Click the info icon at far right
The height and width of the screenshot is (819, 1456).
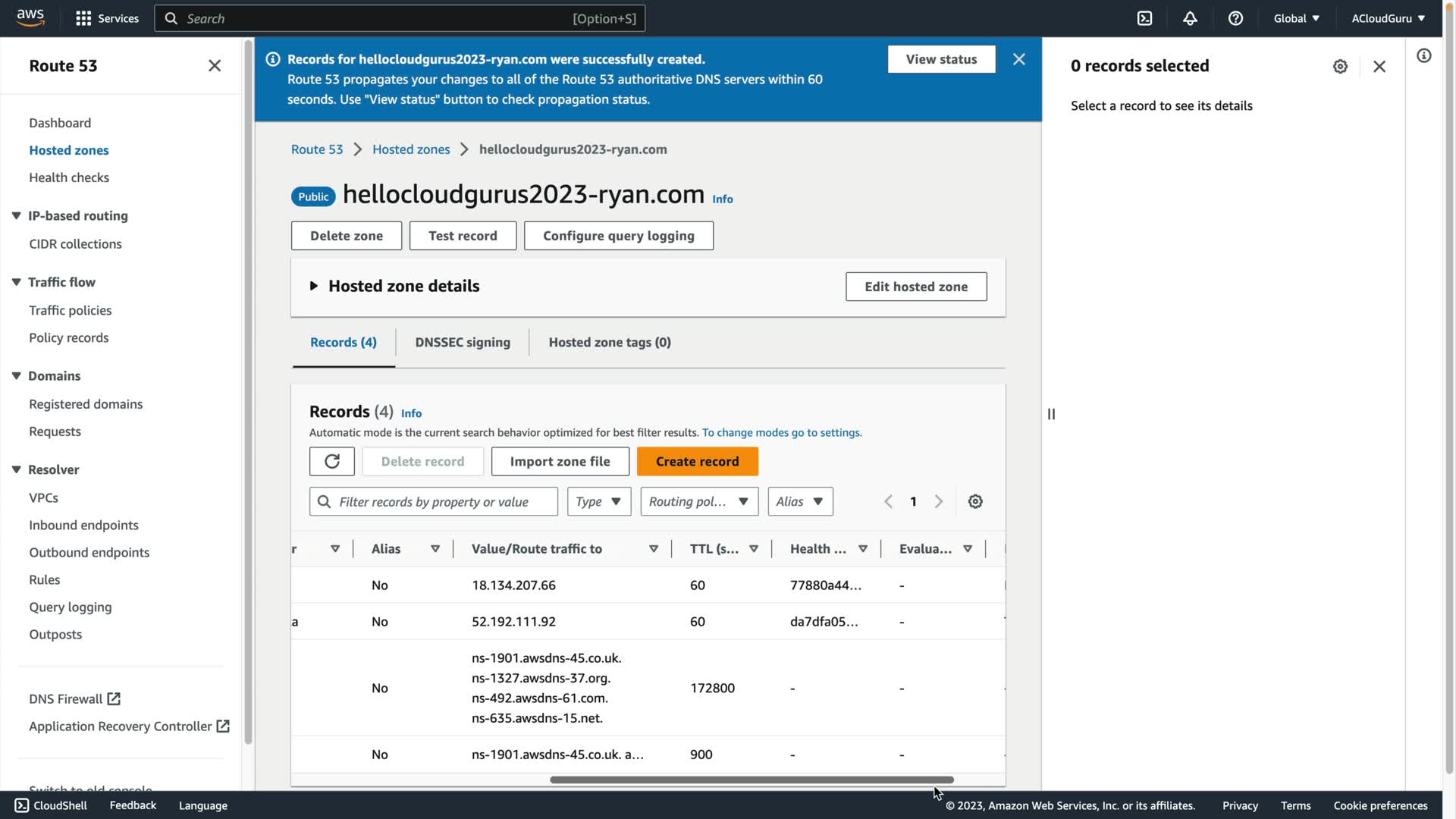[1423, 55]
